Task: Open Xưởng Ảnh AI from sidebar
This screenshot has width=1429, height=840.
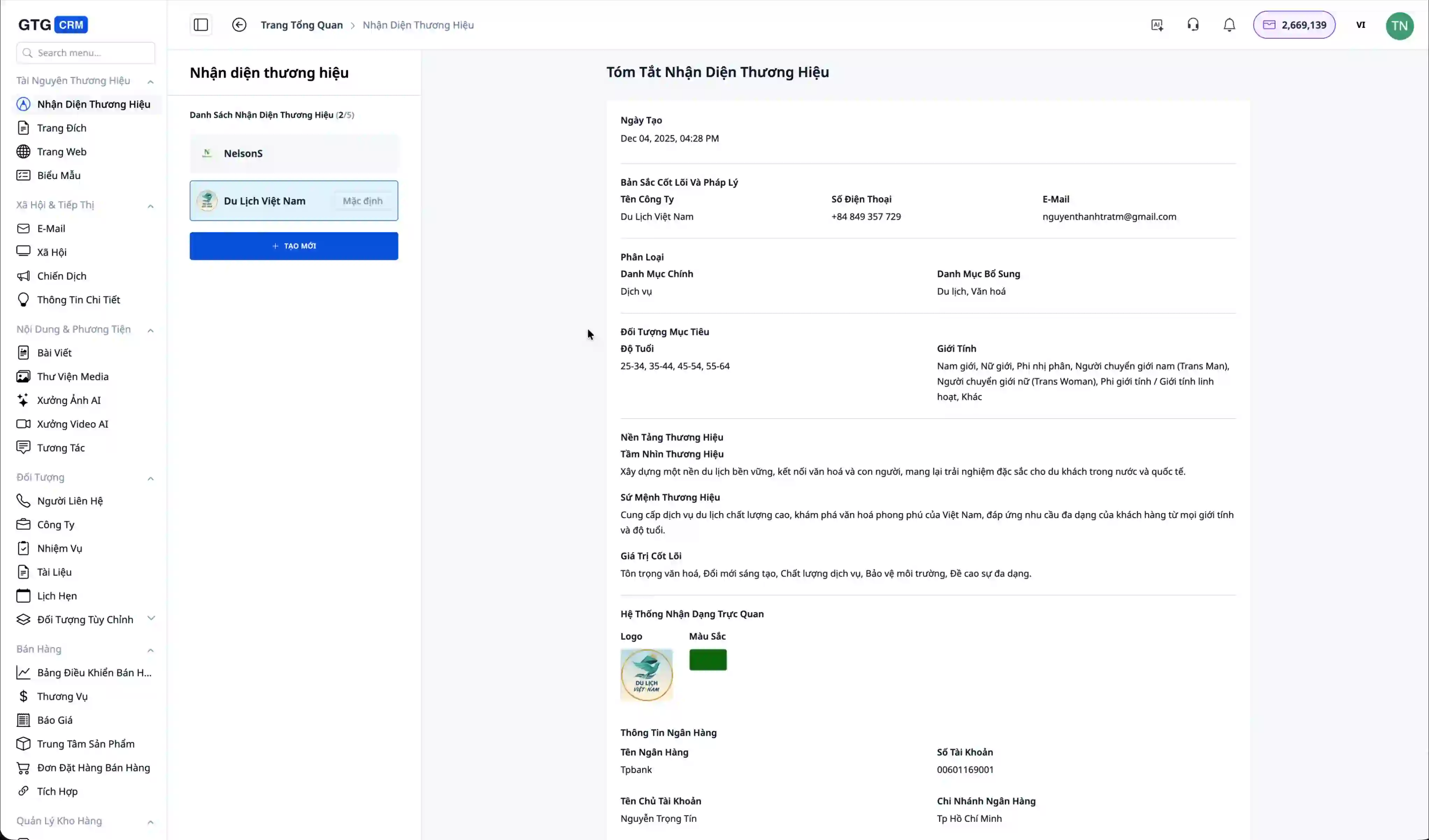Action: [69, 400]
